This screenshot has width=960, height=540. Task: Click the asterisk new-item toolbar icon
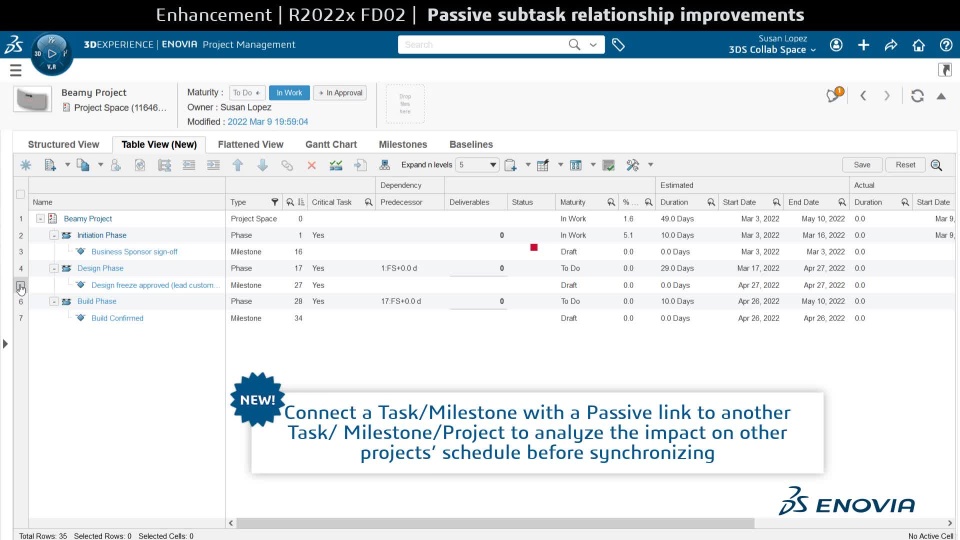(x=26, y=165)
